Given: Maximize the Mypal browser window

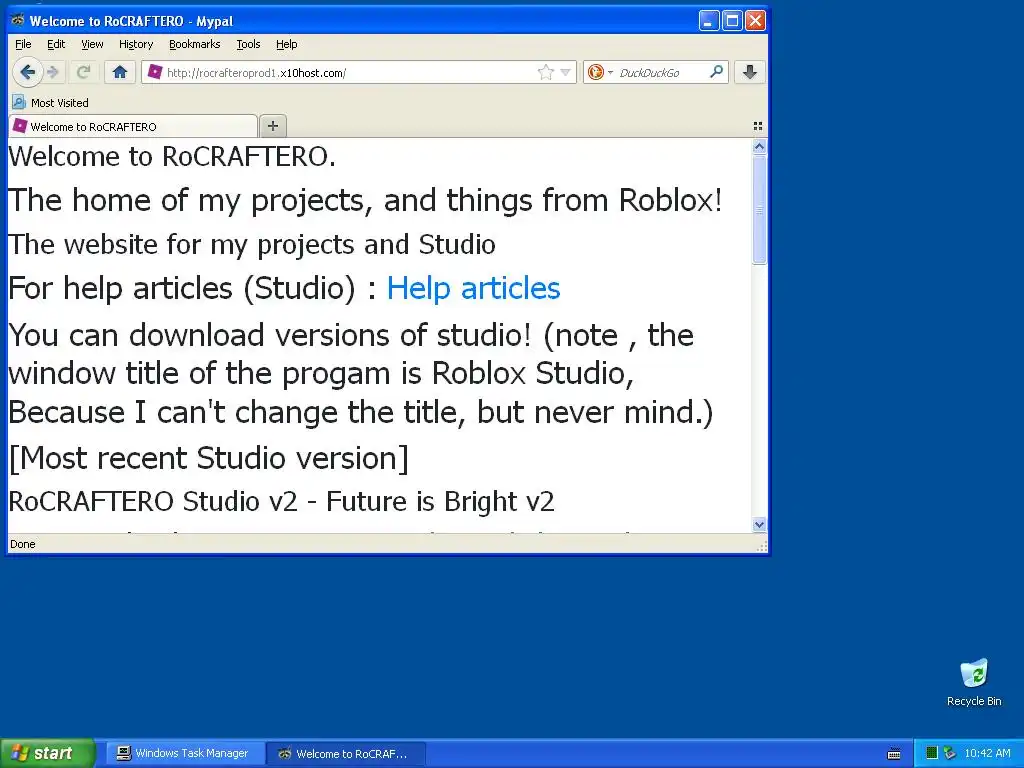Looking at the screenshot, I should [x=732, y=21].
